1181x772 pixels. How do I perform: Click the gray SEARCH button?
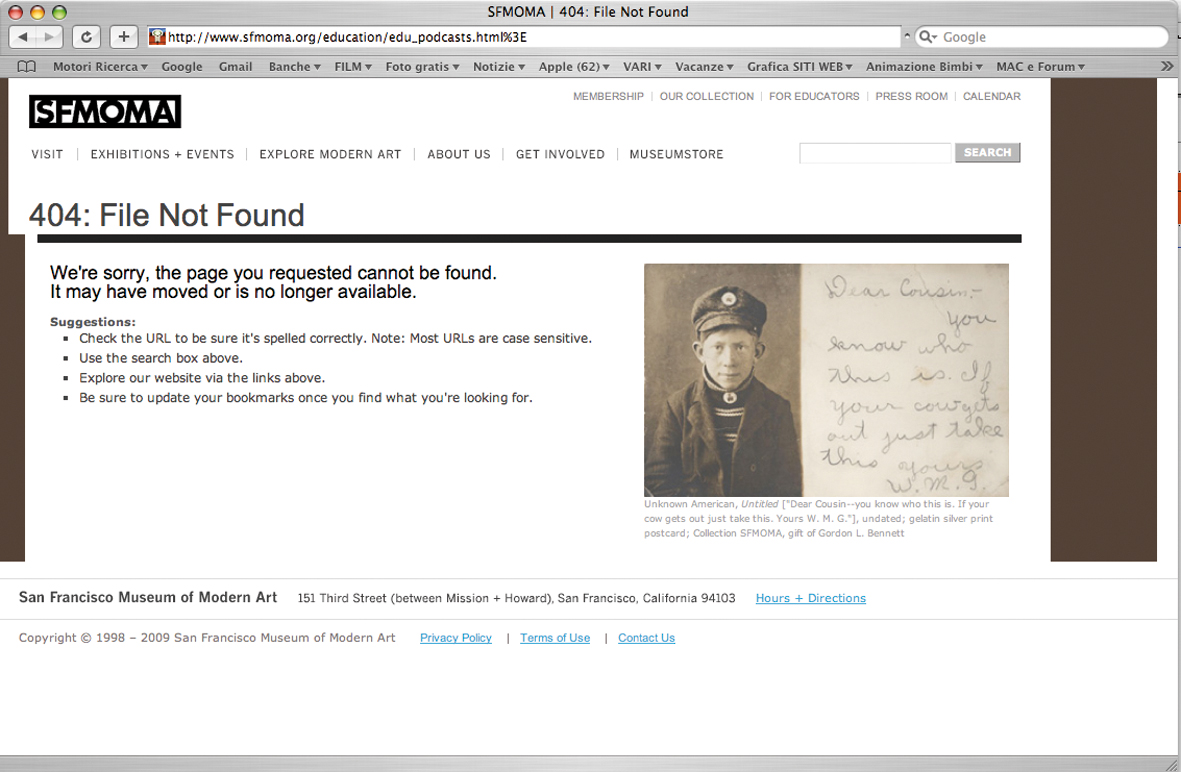click(x=987, y=153)
